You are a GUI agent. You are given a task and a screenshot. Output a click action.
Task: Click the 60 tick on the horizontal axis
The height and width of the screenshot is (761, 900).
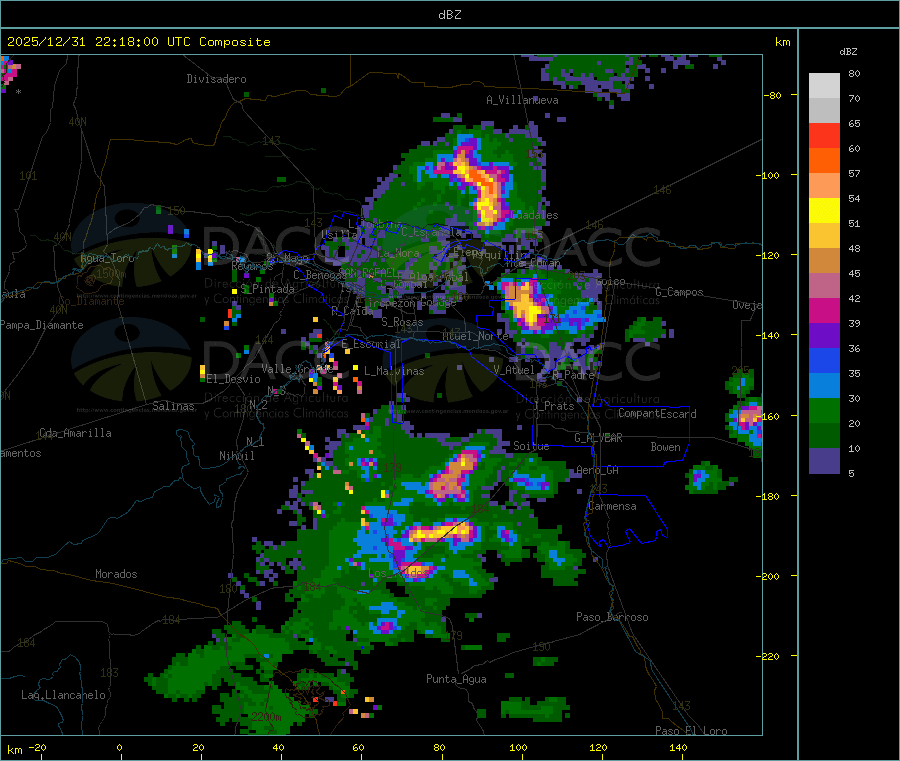tap(358, 747)
